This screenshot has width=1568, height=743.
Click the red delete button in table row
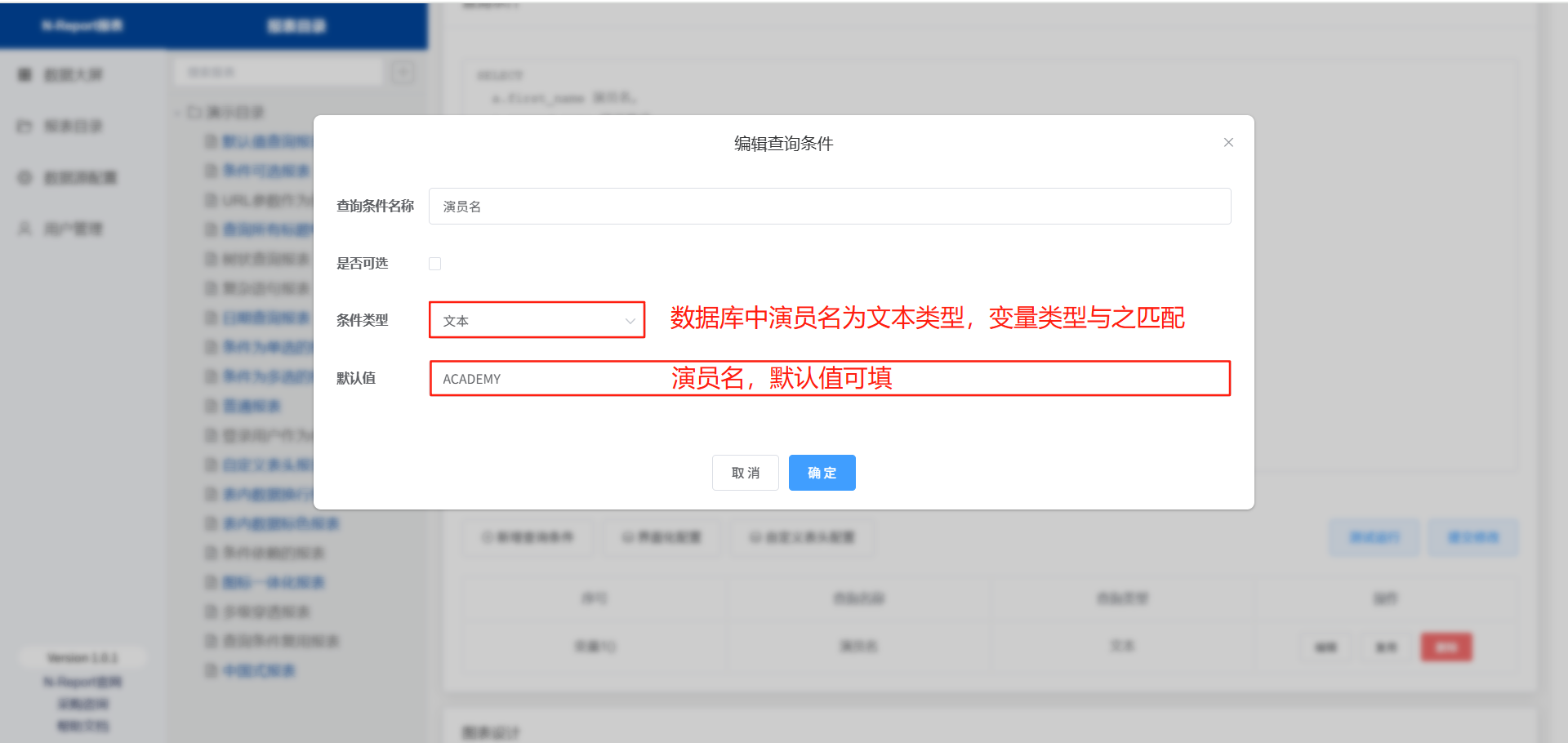pyautogui.click(x=1445, y=647)
